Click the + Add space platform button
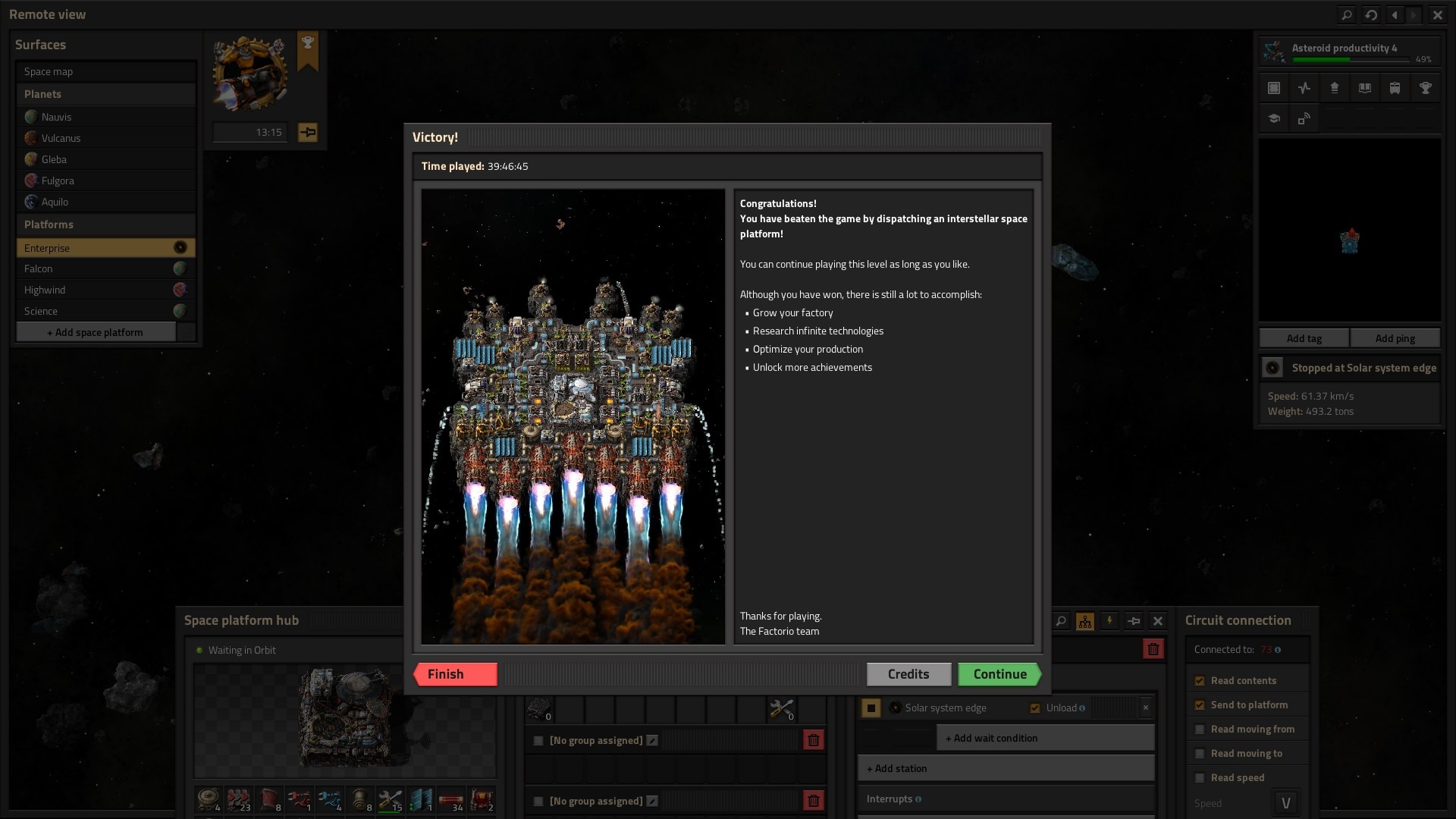 point(96,332)
